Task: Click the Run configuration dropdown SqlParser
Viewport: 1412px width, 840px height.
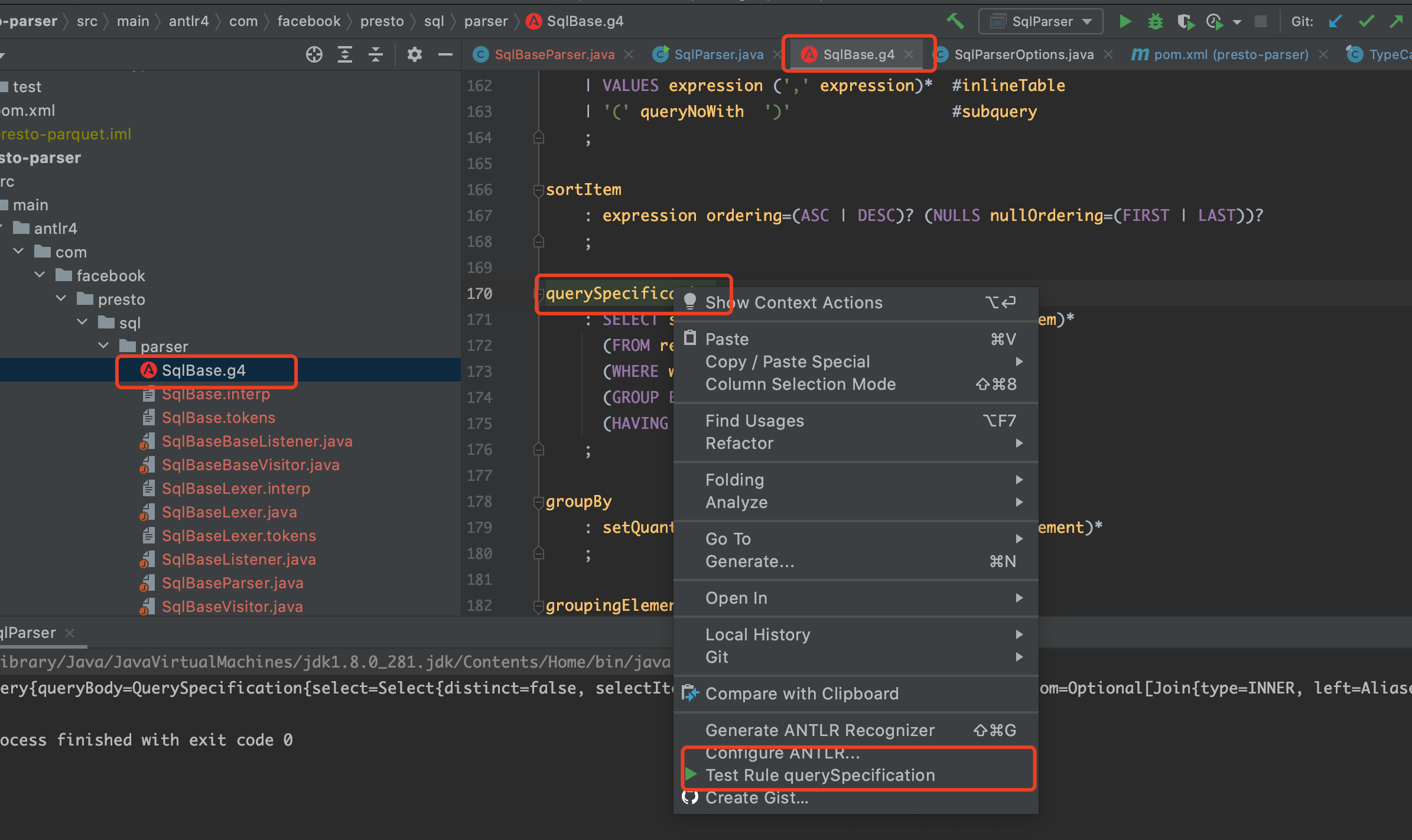Action: click(x=1040, y=20)
